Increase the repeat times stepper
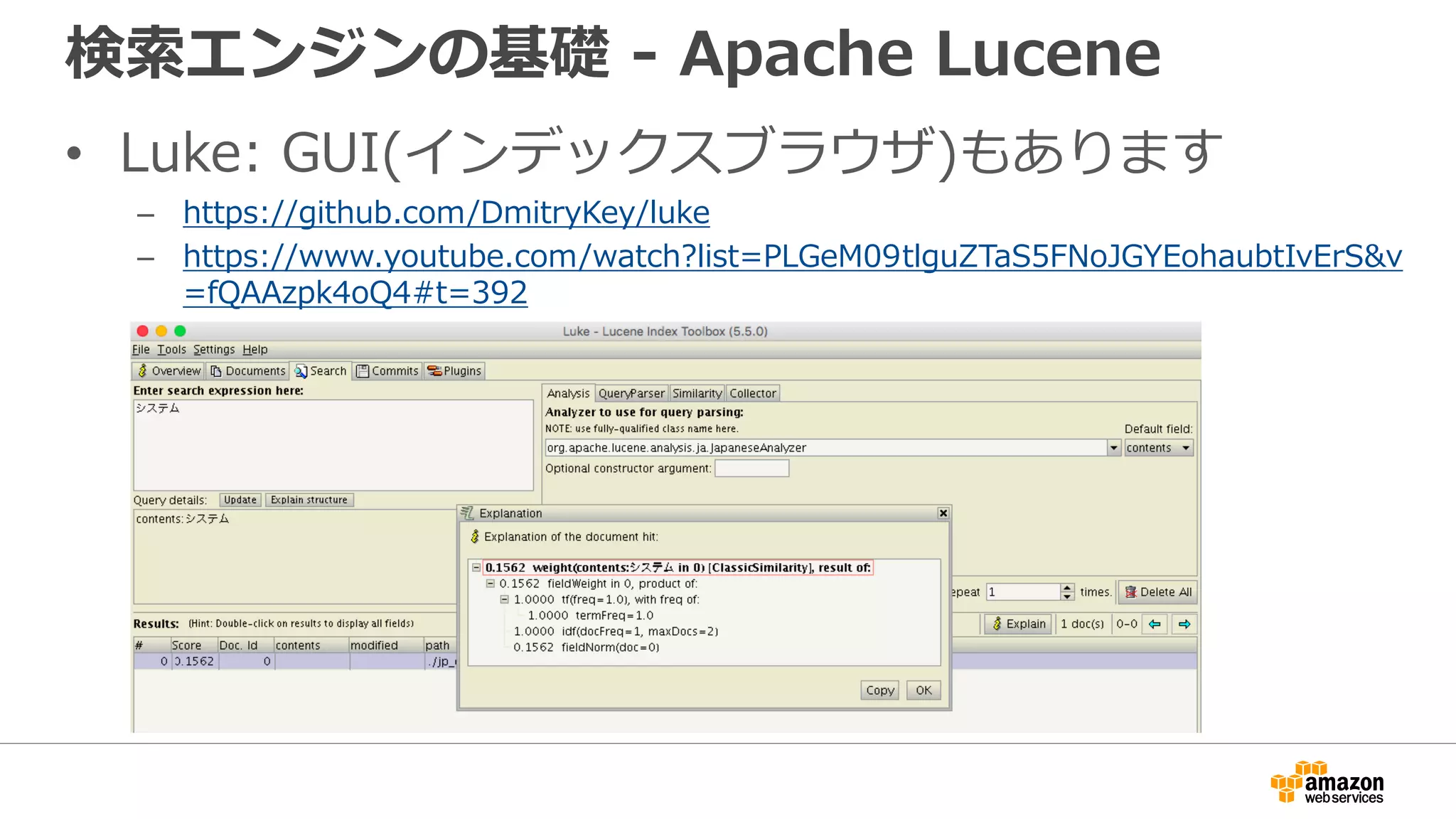The image size is (1456, 819). point(1067,588)
